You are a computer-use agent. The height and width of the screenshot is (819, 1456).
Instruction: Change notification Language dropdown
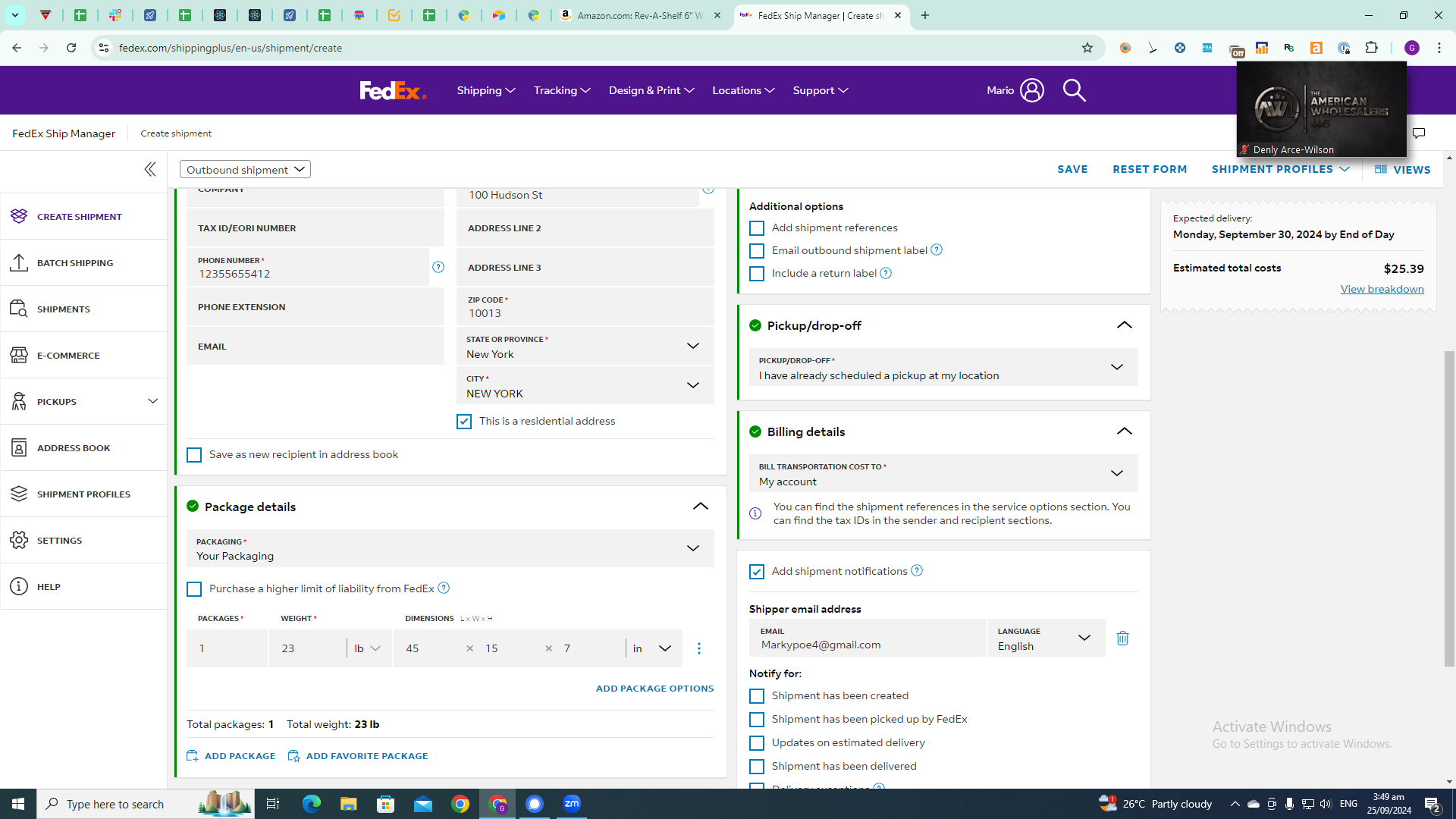[x=1046, y=639]
